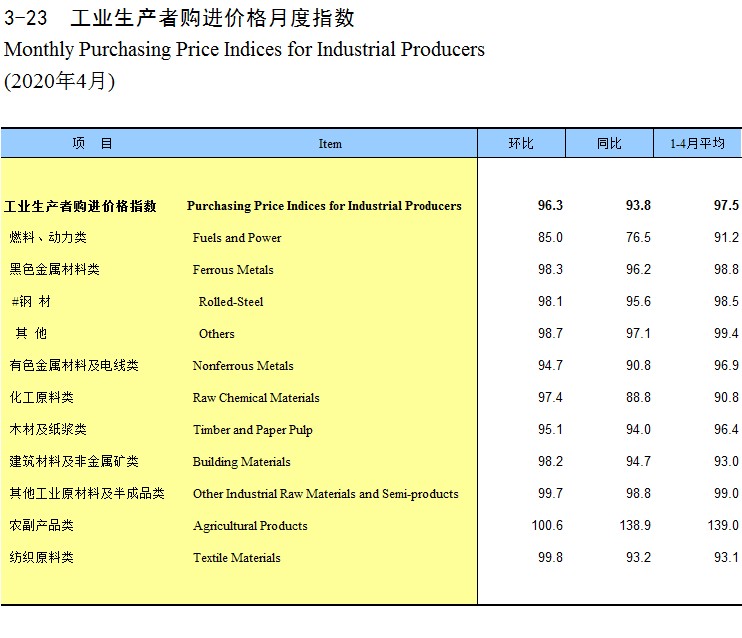Click the value 96.9 for Nonferrous Metals
Image resolution: width=742 pixels, height=638 pixels.
tap(726, 365)
